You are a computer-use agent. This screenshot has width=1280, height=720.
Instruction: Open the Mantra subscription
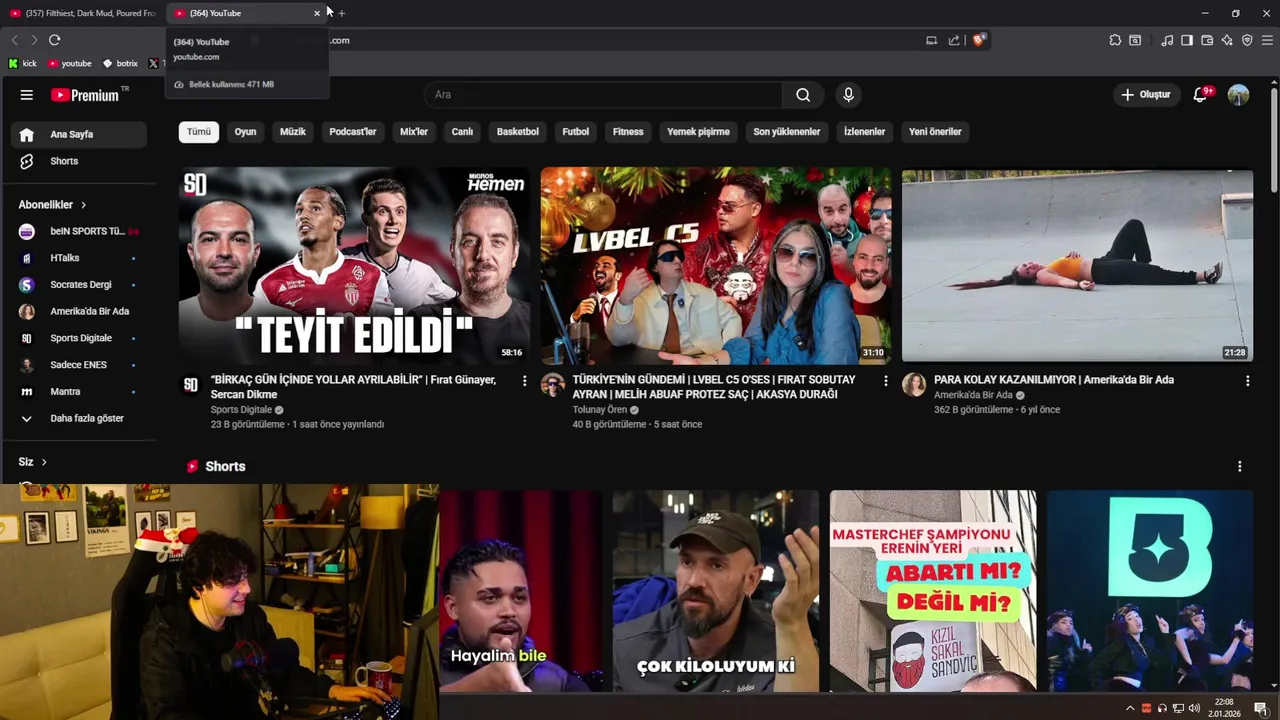78,392
